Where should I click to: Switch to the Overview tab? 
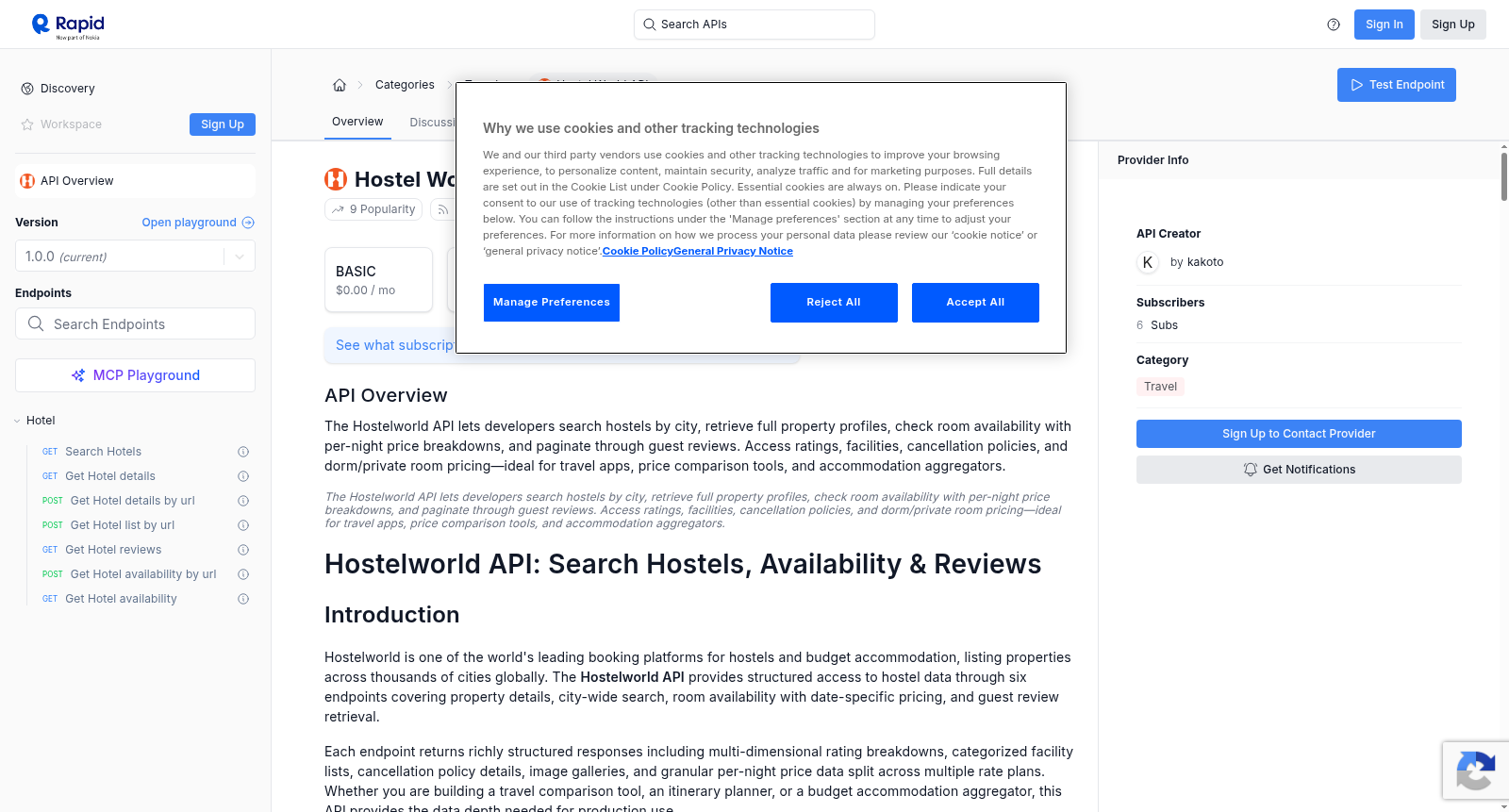[x=357, y=122]
